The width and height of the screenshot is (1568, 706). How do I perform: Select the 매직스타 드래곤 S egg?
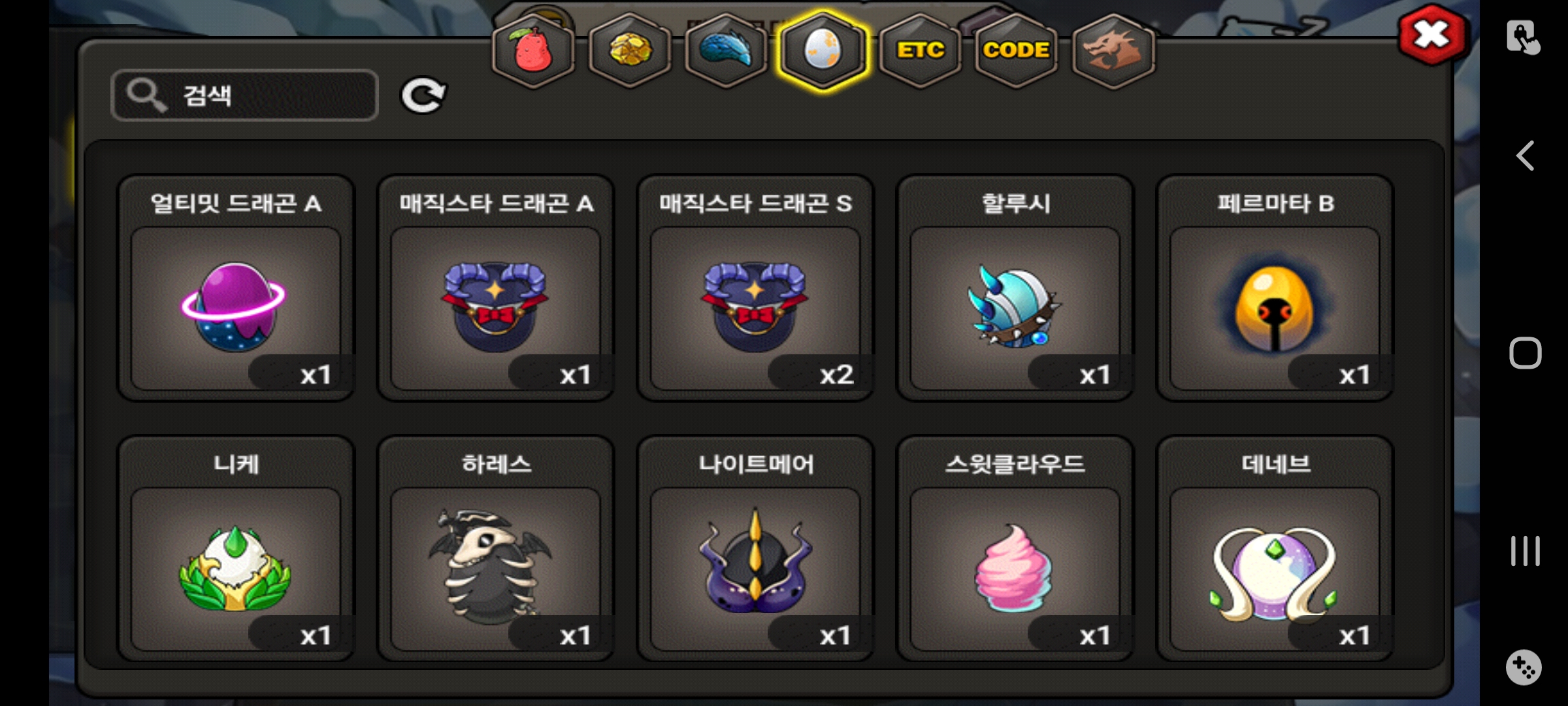pos(755,288)
